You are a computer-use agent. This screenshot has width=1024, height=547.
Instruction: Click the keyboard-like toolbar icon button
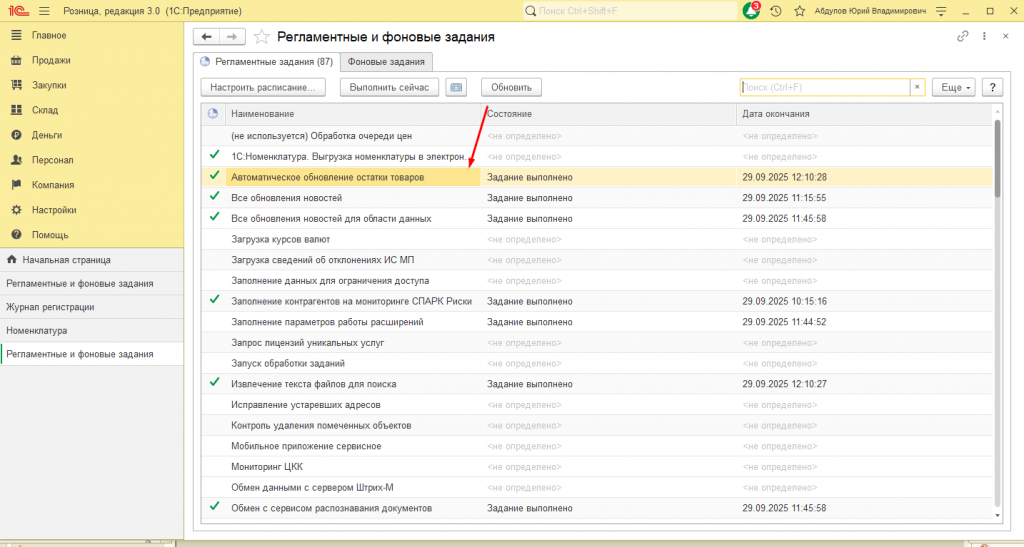(456, 87)
